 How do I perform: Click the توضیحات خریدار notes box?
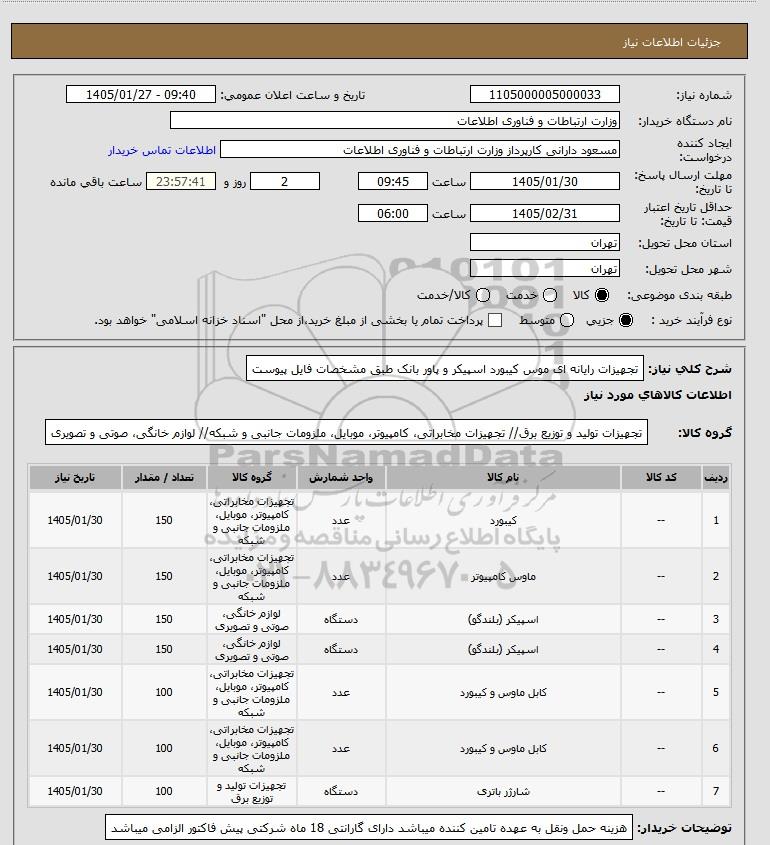click(369, 828)
